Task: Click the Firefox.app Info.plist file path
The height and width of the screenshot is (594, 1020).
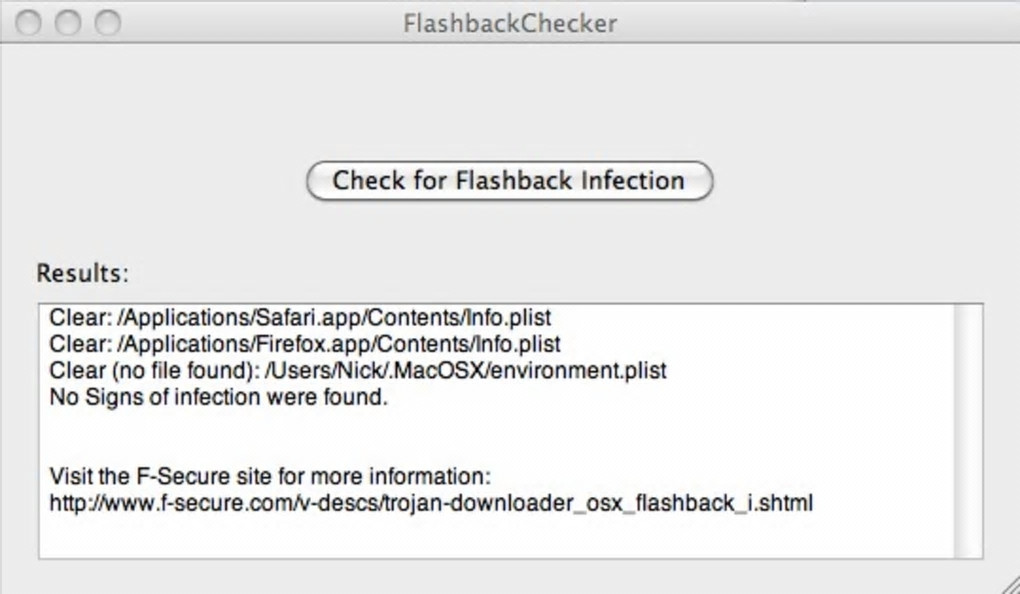Action: click(338, 344)
